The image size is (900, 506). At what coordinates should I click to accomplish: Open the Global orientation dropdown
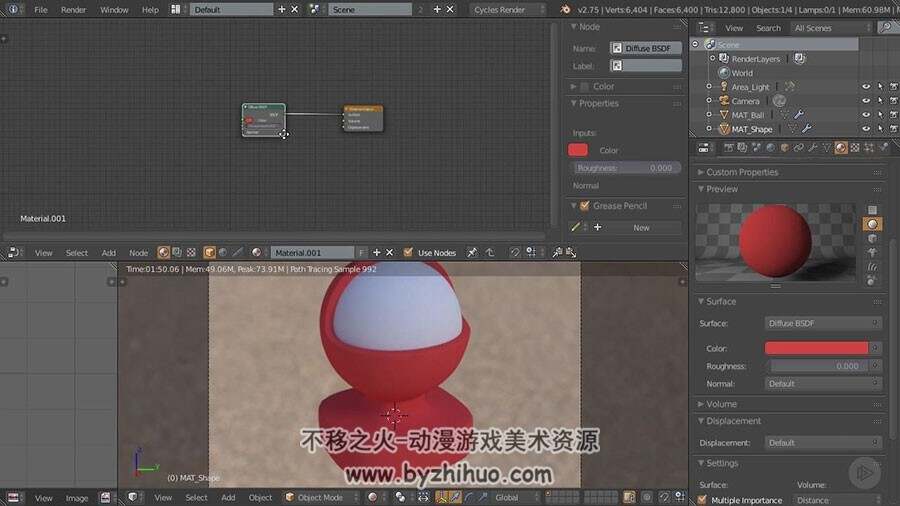click(x=517, y=497)
